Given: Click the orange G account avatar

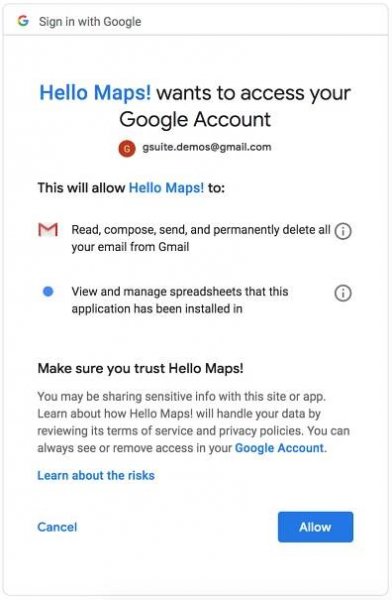Looking at the screenshot, I should (127, 148).
